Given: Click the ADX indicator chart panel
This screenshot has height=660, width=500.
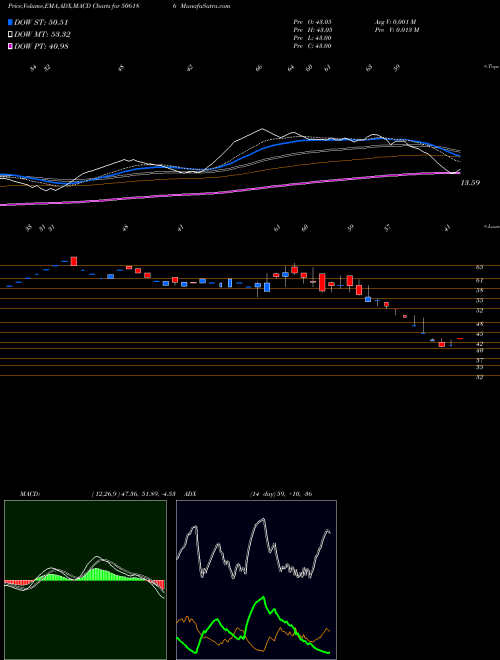Looking at the screenshot, I should click(256, 580).
